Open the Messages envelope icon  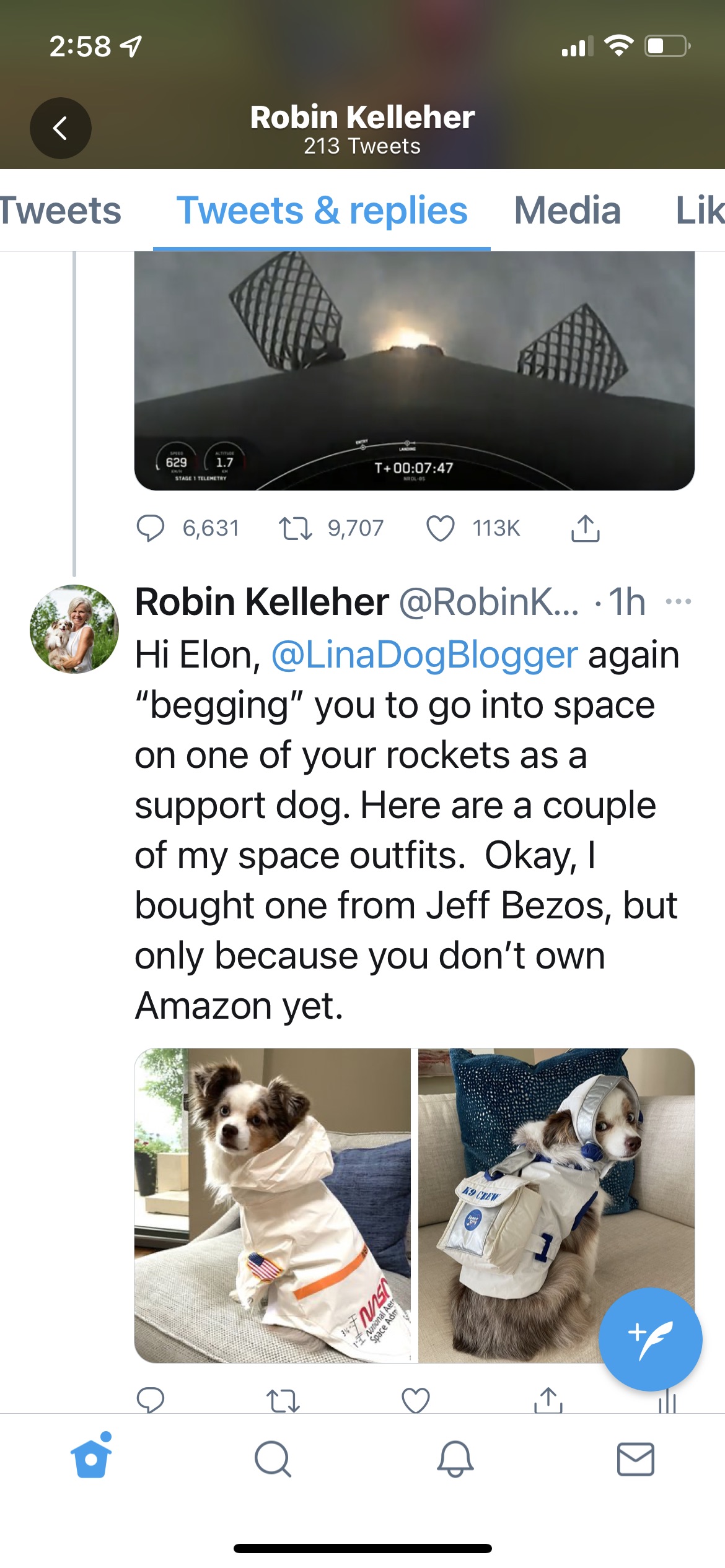pyautogui.click(x=635, y=1459)
